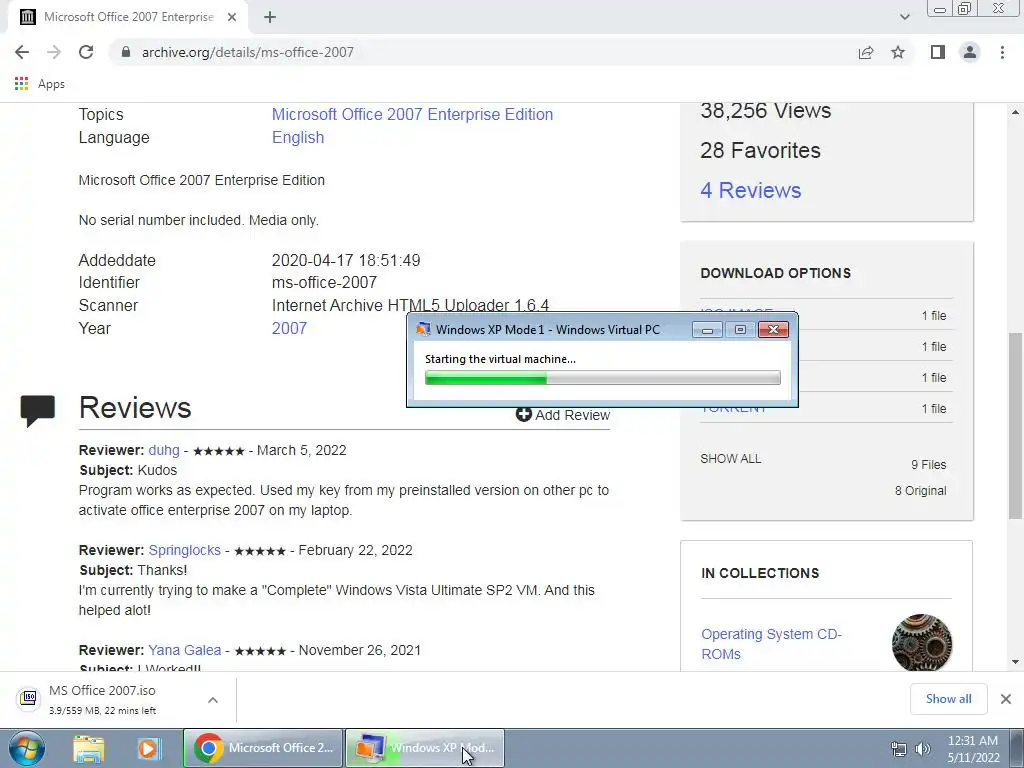Click the Windows Virtual PC title bar icon

tap(423, 329)
